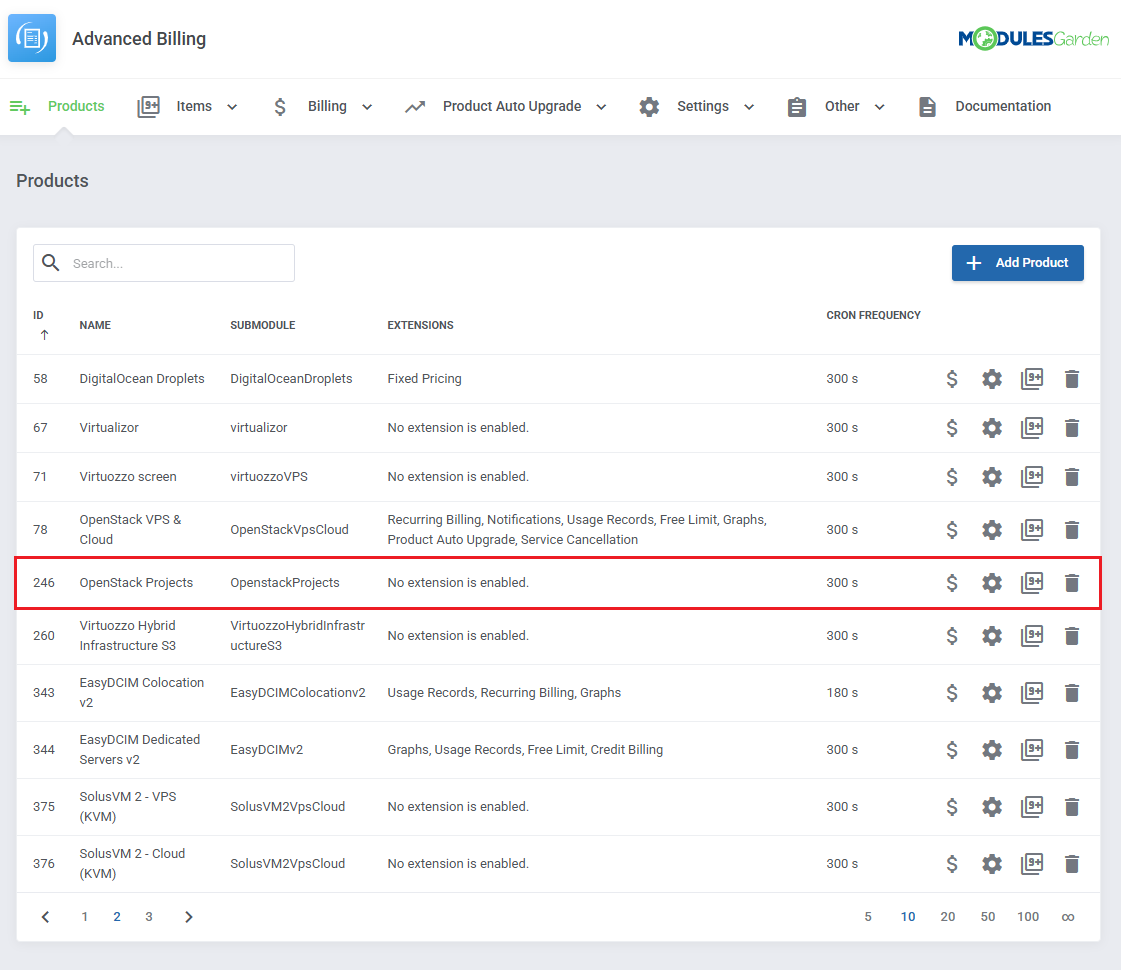1121x970 pixels.
Task: Show 50 entries per page
Action: 987,916
